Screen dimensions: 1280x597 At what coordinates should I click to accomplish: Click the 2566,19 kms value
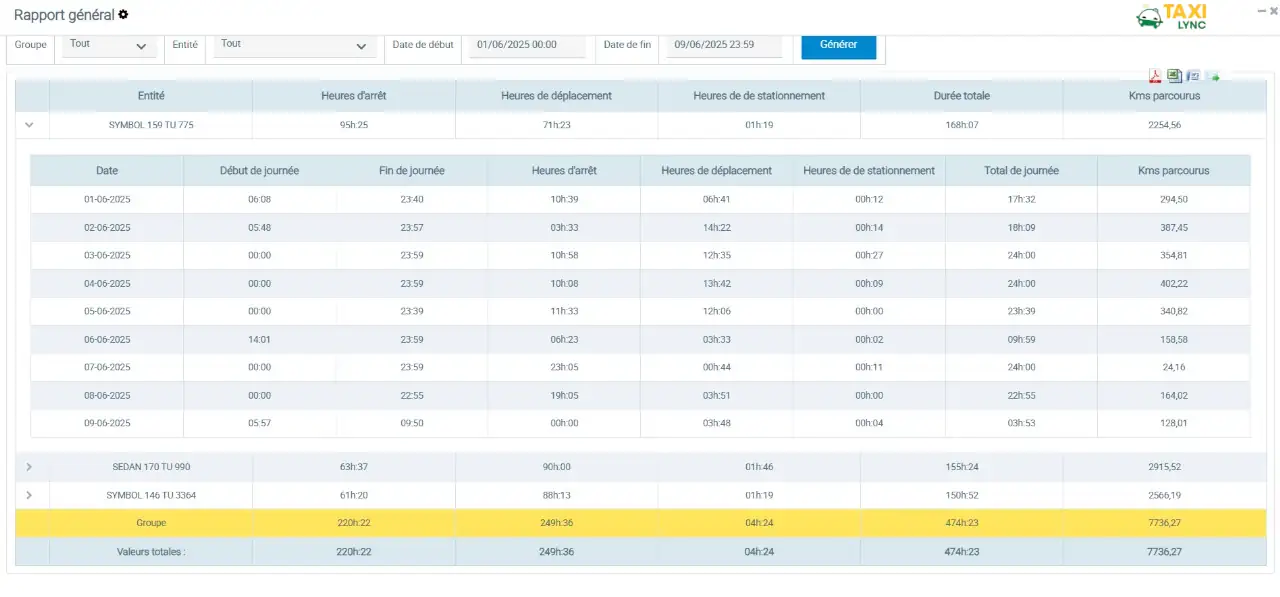pyautogui.click(x=1165, y=495)
